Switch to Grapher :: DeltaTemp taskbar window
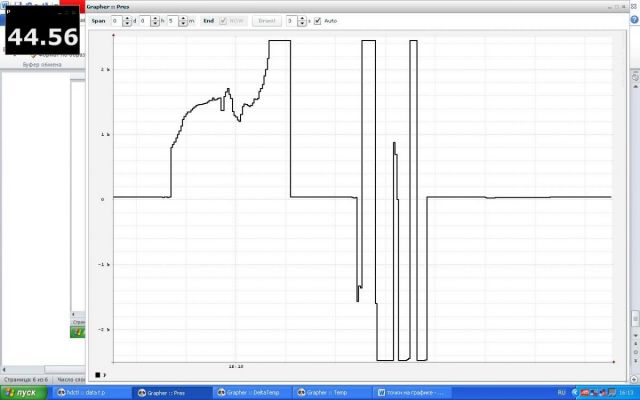The image size is (640, 400). coord(252,393)
